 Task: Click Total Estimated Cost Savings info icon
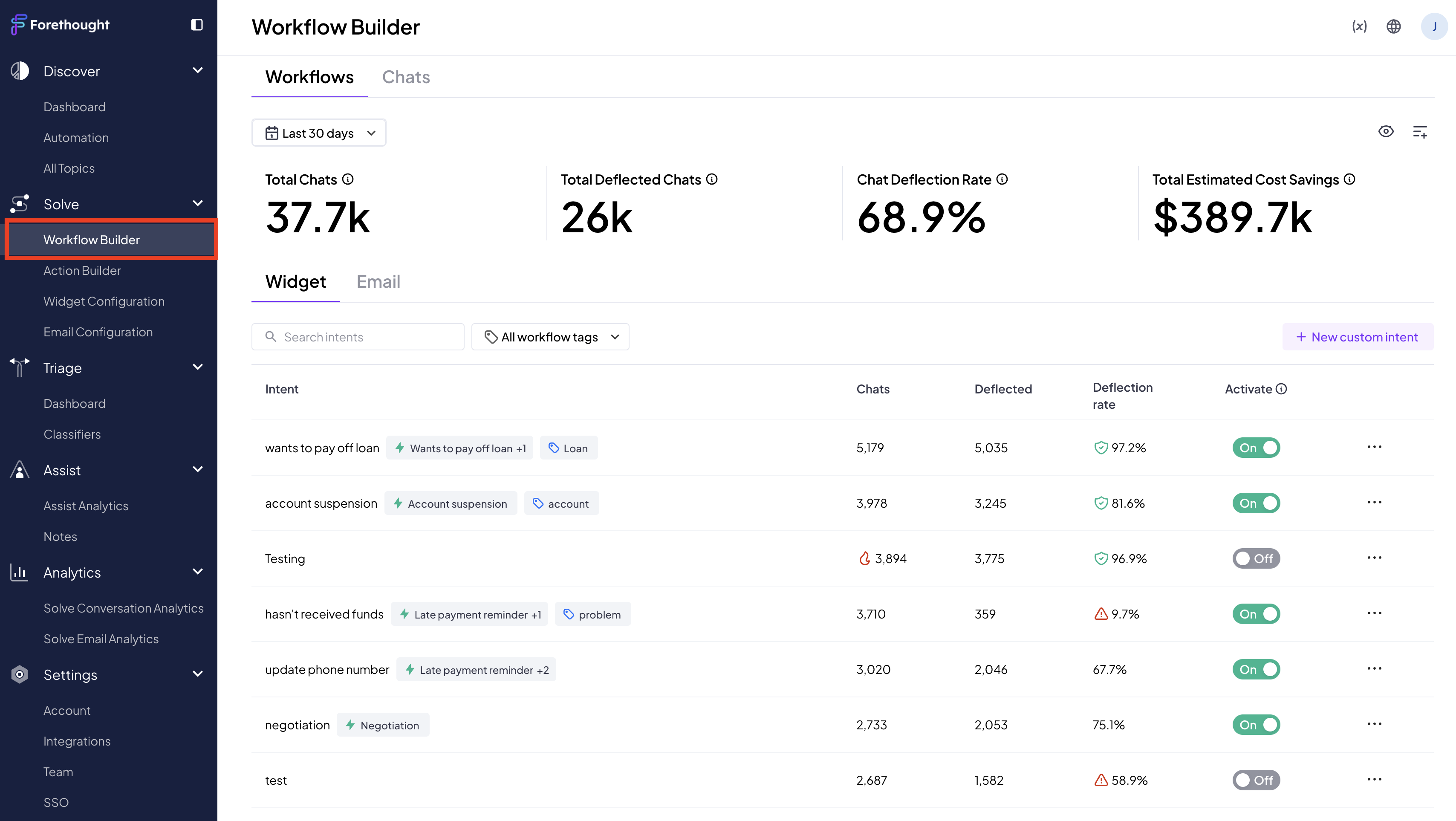[x=1350, y=179]
